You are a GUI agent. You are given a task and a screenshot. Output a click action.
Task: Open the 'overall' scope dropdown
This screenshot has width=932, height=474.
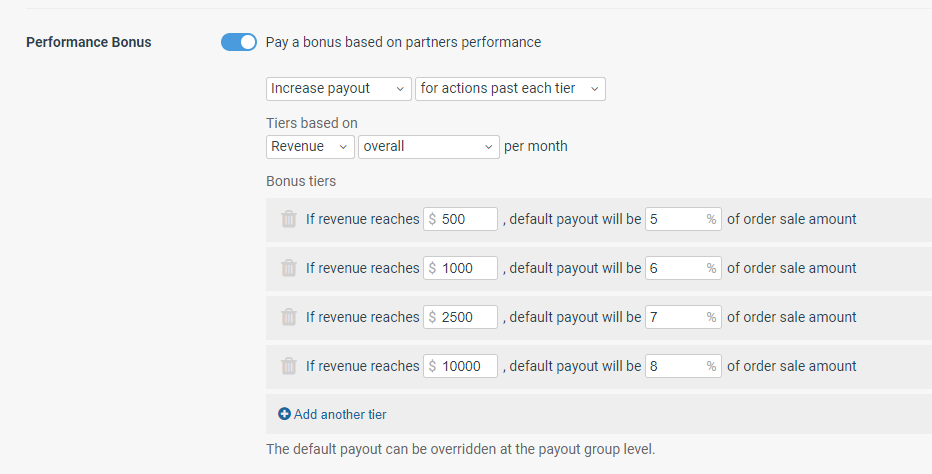tap(429, 147)
